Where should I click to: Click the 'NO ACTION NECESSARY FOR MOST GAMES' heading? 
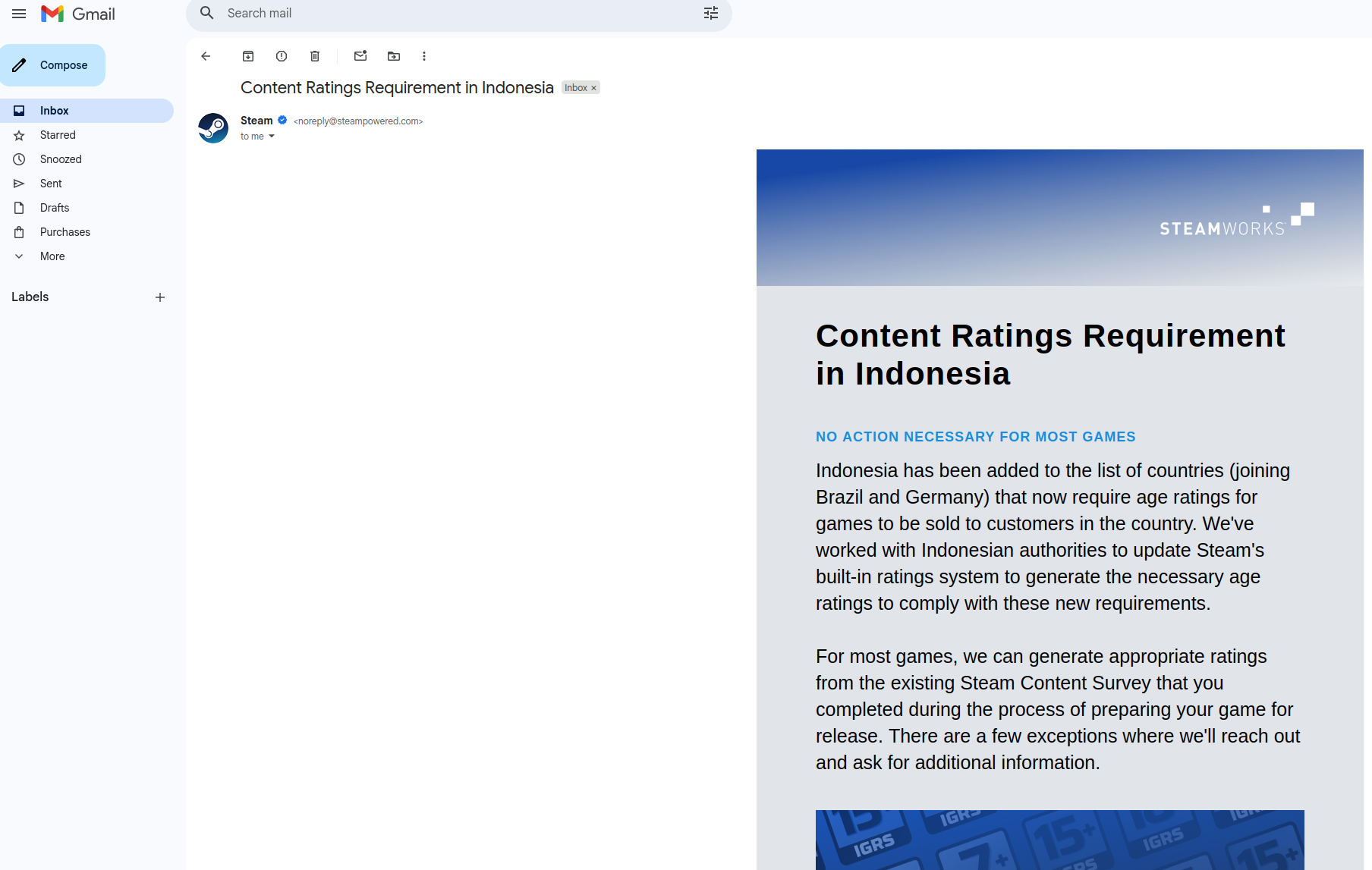click(976, 437)
